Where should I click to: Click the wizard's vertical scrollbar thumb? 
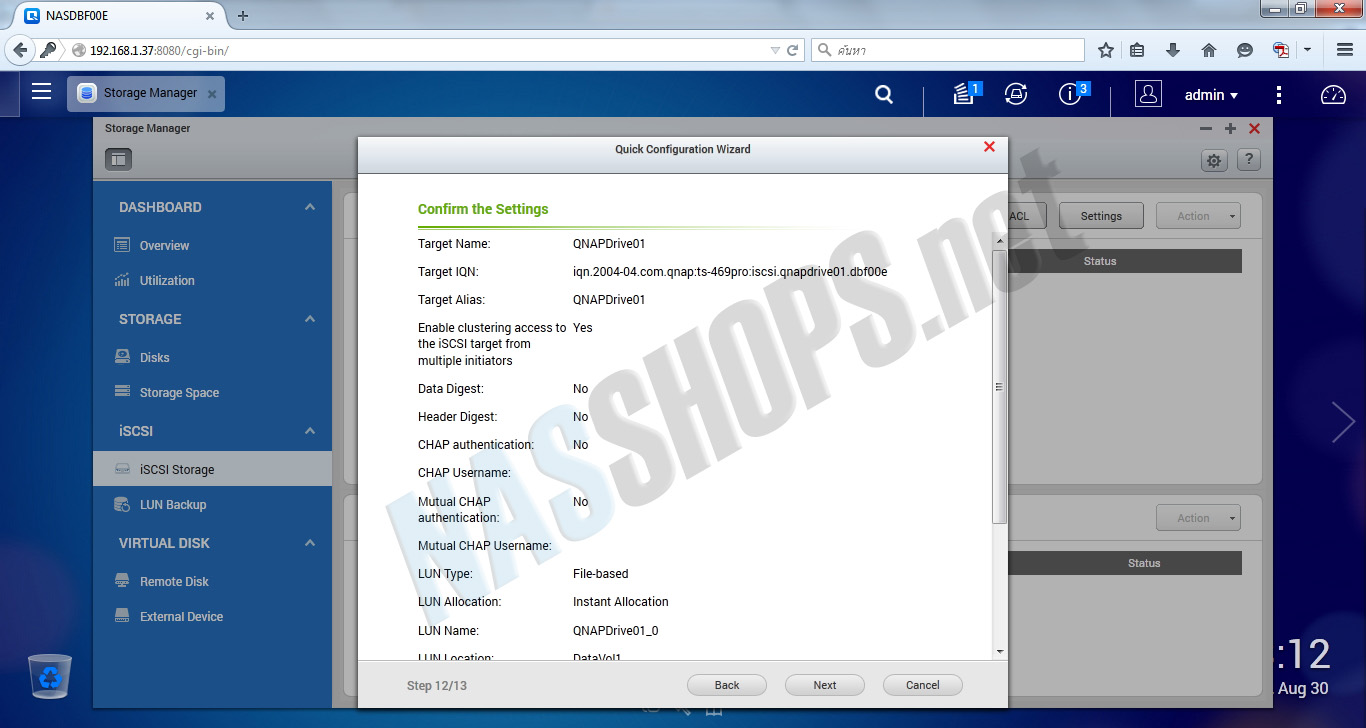click(999, 386)
